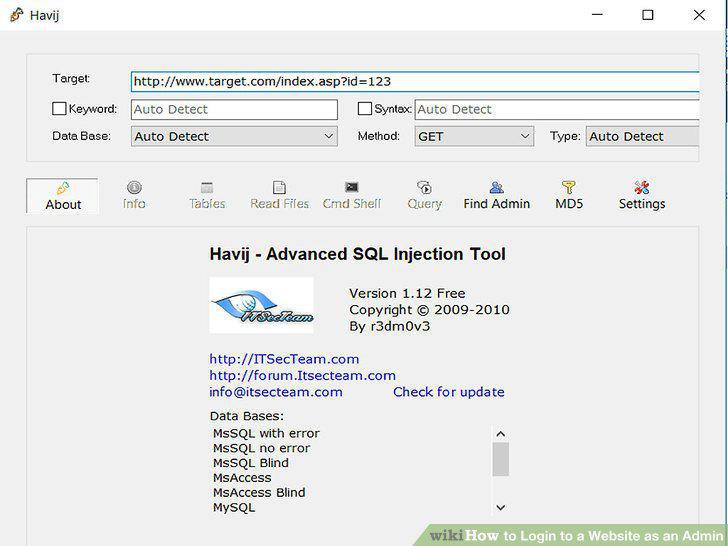
Task: Select 'MsAccess Blind' database entry
Action: (x=259, y=493)
